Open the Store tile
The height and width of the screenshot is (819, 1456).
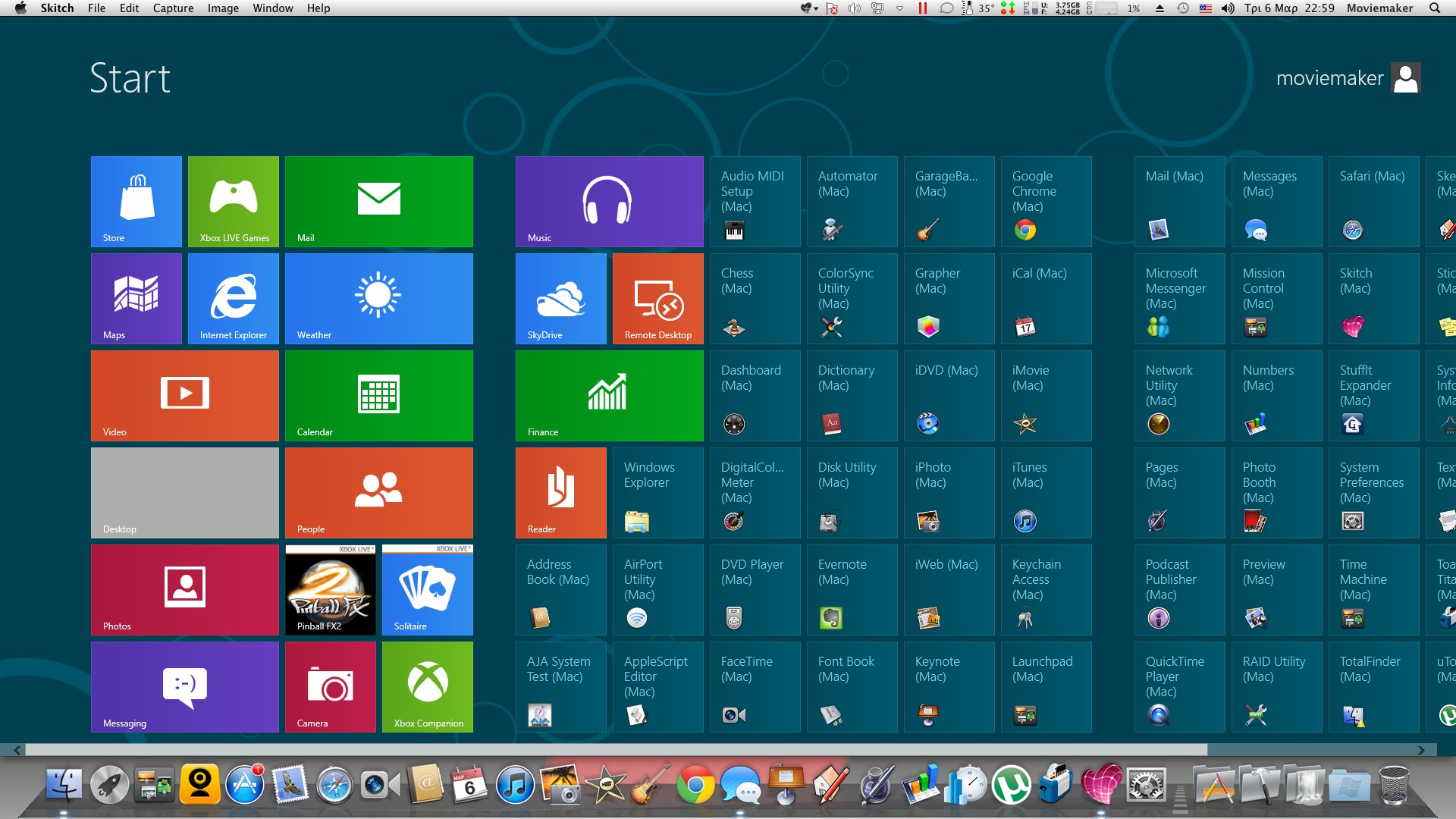[x=136, y=202]
